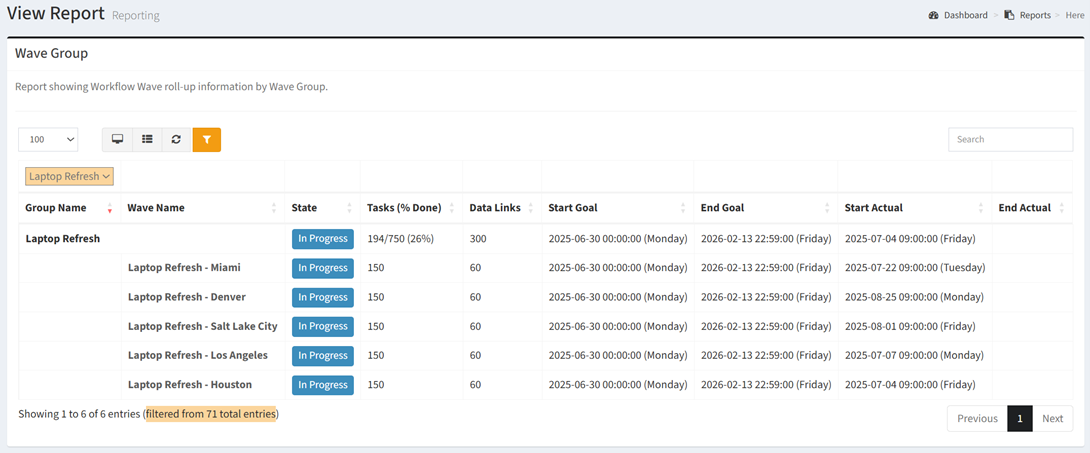
Task: Click the Next page button
Action: 1052,419
